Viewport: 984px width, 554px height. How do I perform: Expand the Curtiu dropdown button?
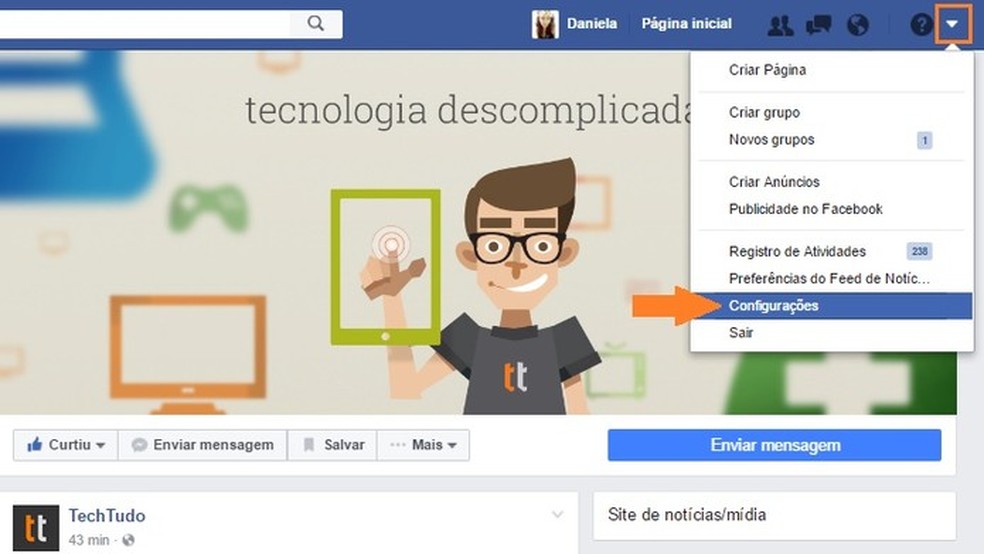click(x=65, y=445)
